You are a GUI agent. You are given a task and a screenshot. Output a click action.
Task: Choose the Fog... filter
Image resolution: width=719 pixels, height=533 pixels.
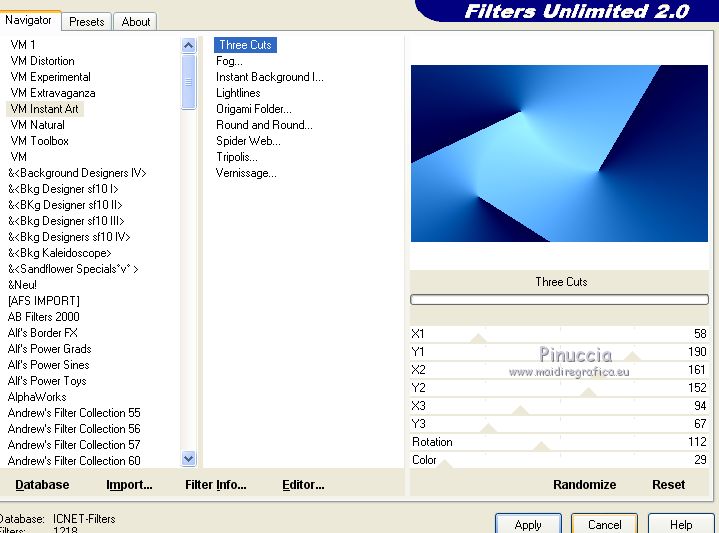pyautogui.click(x=229, y=61)
